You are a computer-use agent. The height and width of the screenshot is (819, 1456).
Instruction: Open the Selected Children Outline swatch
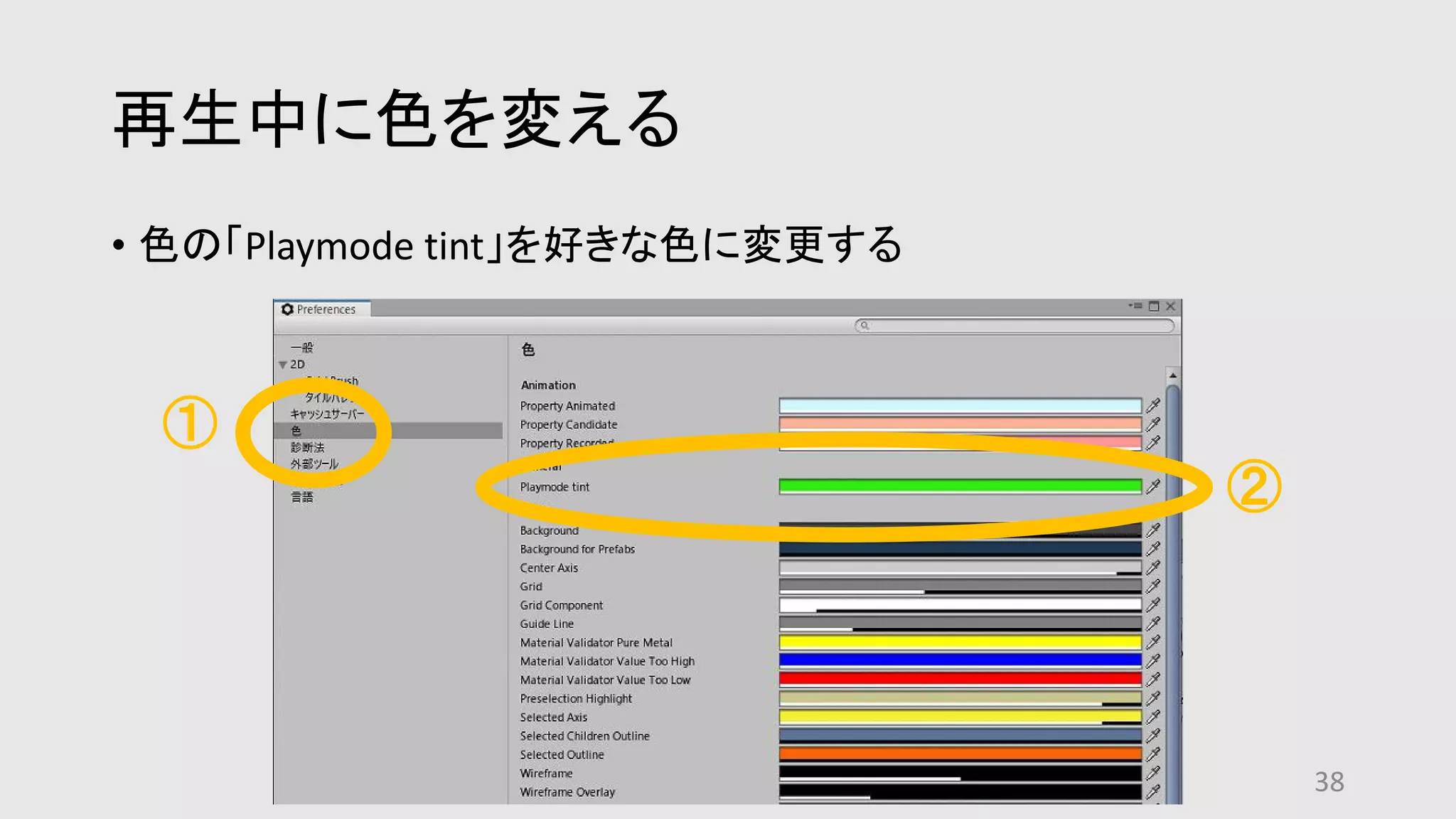[x=960, y=736]
